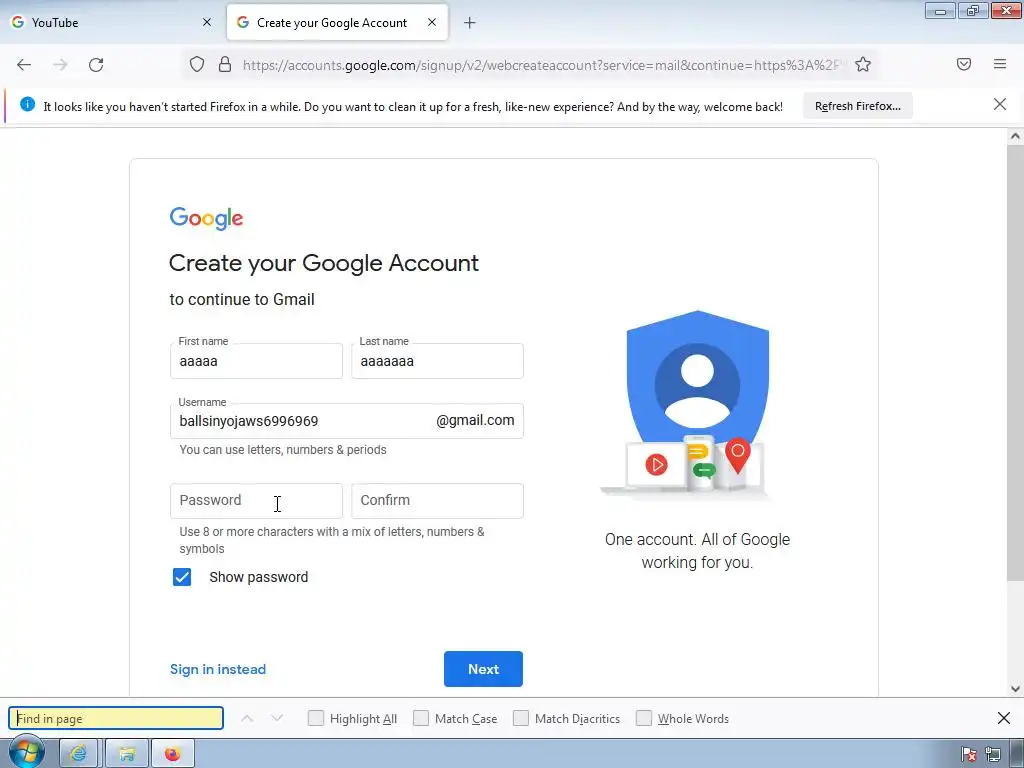
Task: Switch to the YouTube tab
Action: pos(113,22)
